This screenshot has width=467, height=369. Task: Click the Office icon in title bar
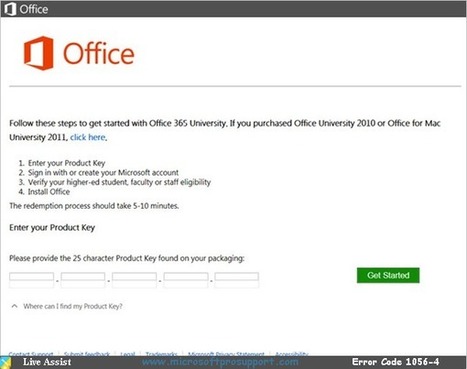click(10, 9)
